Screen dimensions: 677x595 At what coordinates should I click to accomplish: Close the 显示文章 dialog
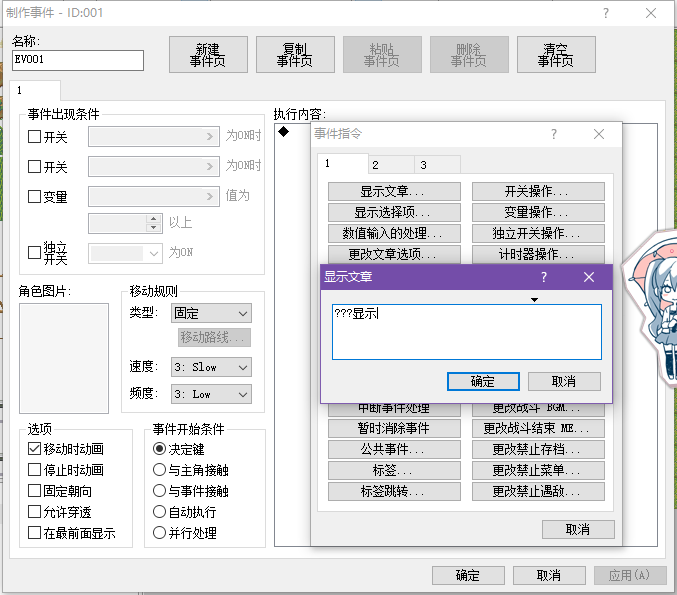pyautogui.click(x=589, y=277)
